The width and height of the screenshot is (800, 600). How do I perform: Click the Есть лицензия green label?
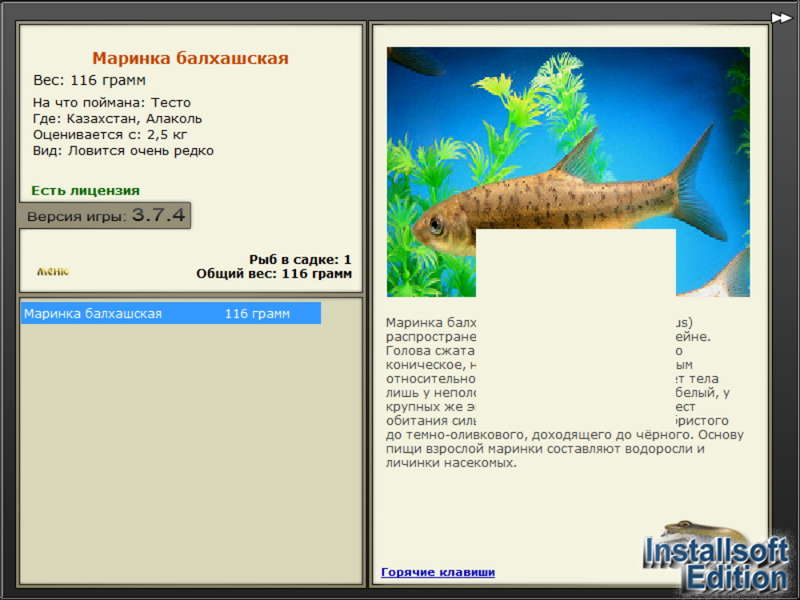(x=86, y=190)
